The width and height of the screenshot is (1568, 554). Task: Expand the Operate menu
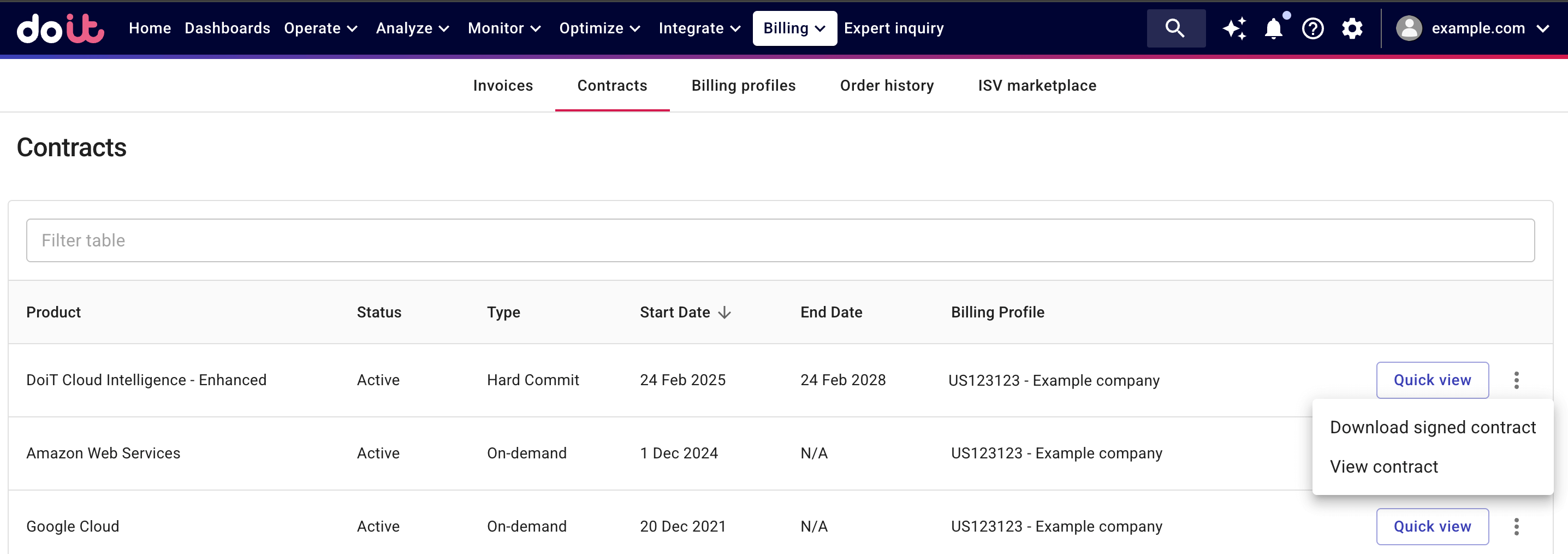point(321,28)
